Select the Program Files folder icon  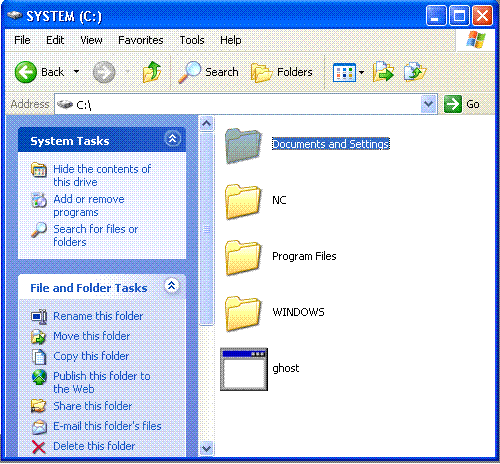point(243,257)
